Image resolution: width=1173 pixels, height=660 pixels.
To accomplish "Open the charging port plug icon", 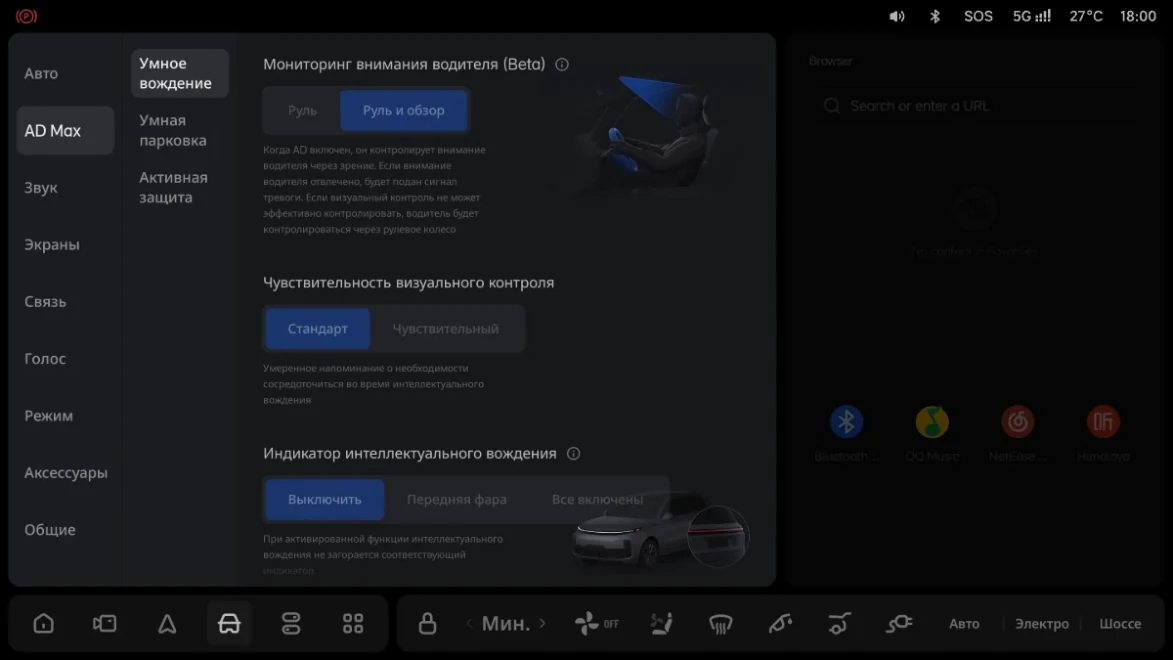I will 899,623.
